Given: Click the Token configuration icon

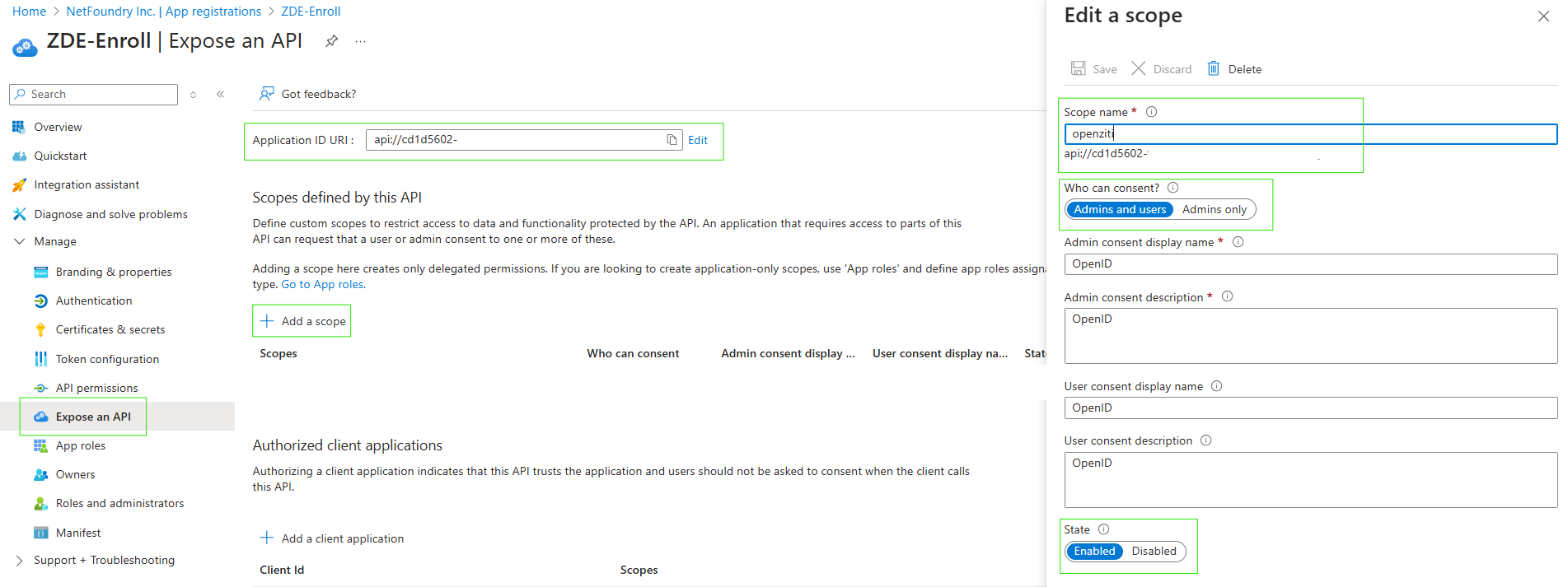Looking at the screenshot, I should click(x=40, y=359).
